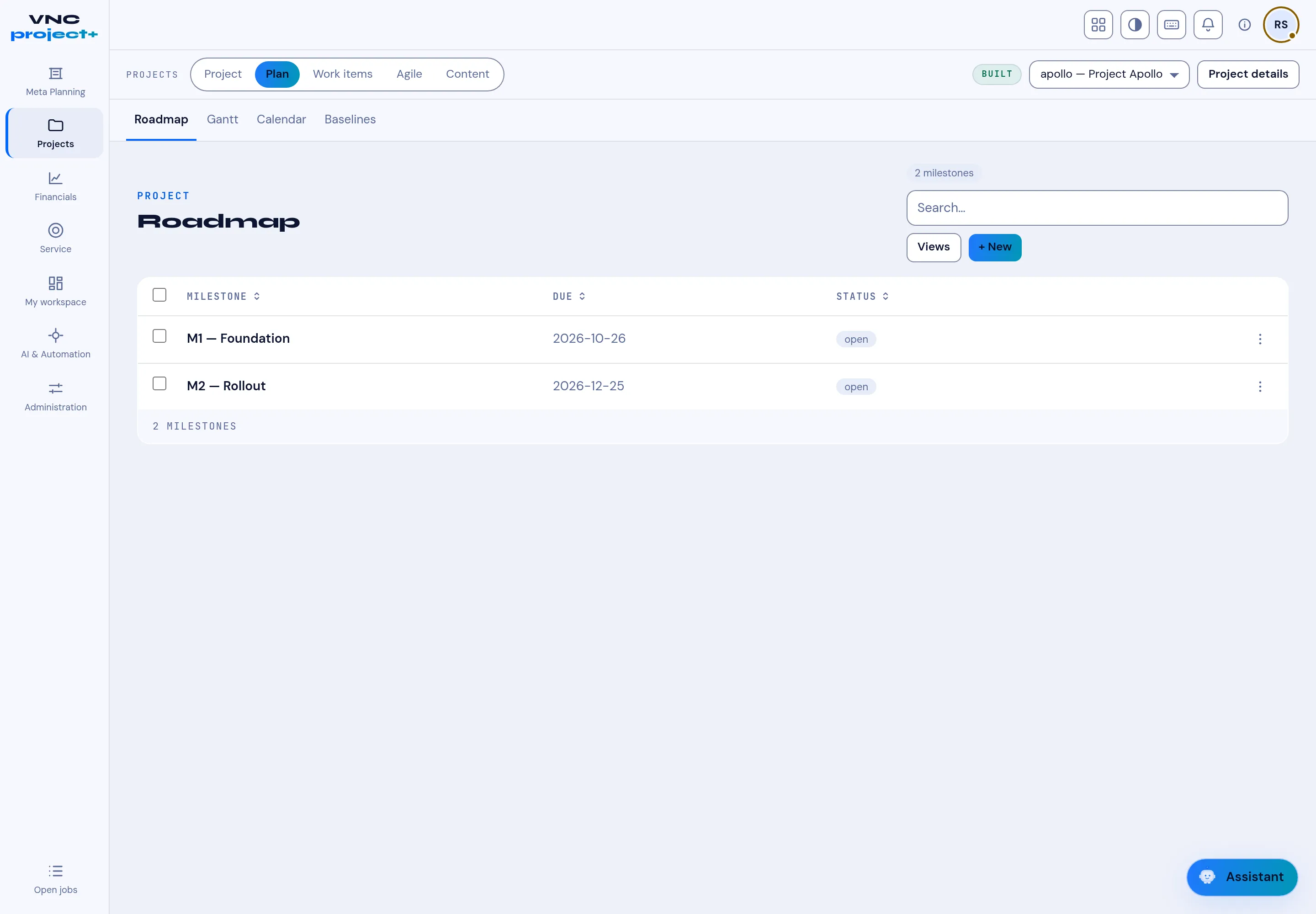Open the notifications bell
Image resolution: width=1316 pixels, height=914 pixels.
pos(1208,25)
